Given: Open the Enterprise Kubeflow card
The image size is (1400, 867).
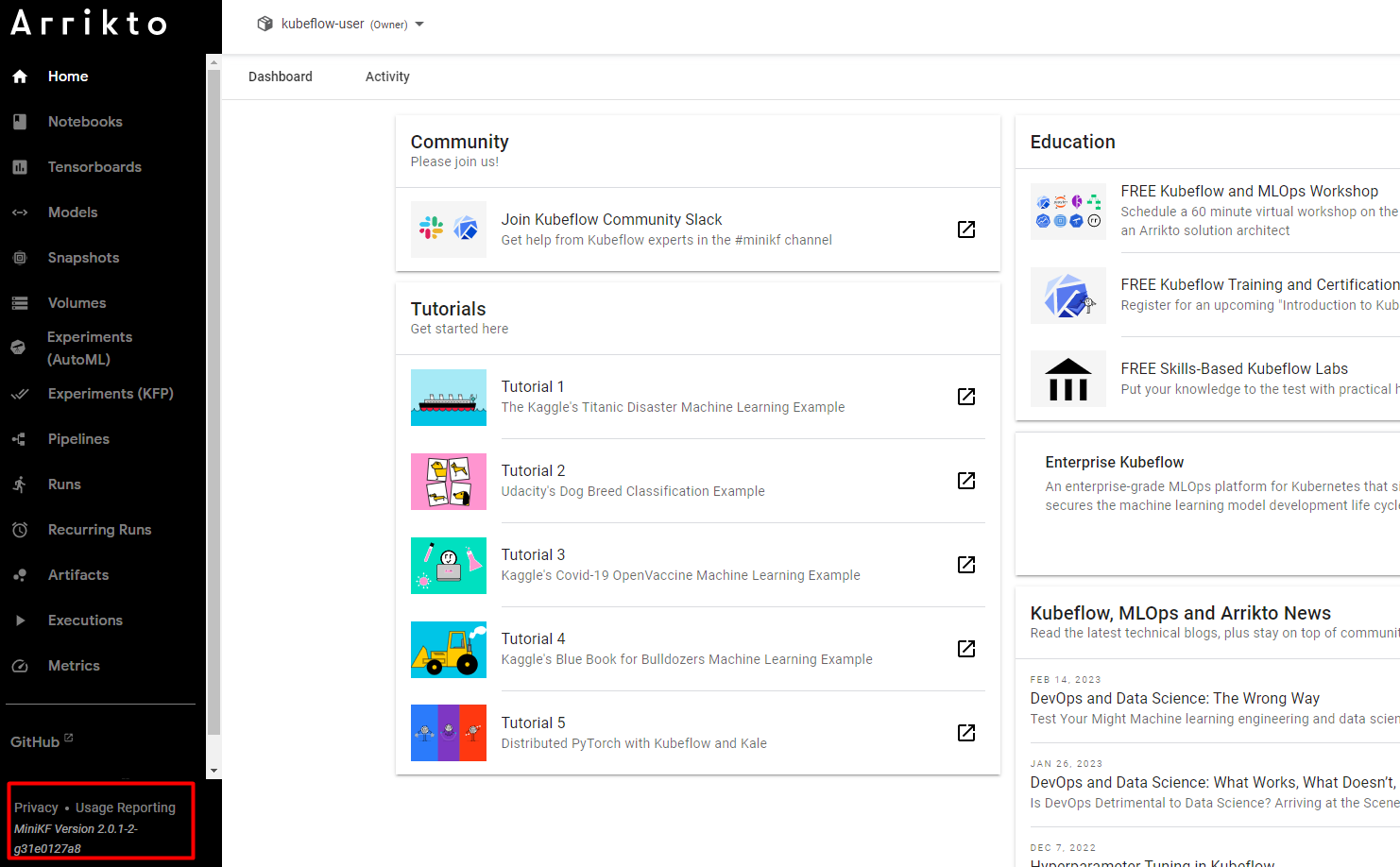Looking at the screenshot, I should (1207, 503).
